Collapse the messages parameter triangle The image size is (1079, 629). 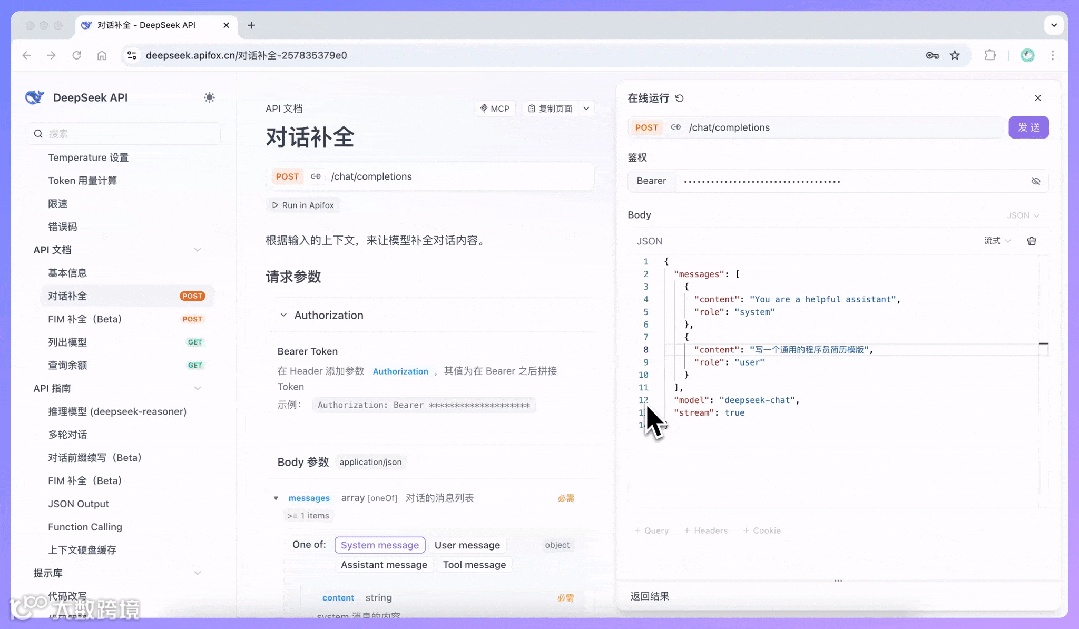tap(276, 498)
